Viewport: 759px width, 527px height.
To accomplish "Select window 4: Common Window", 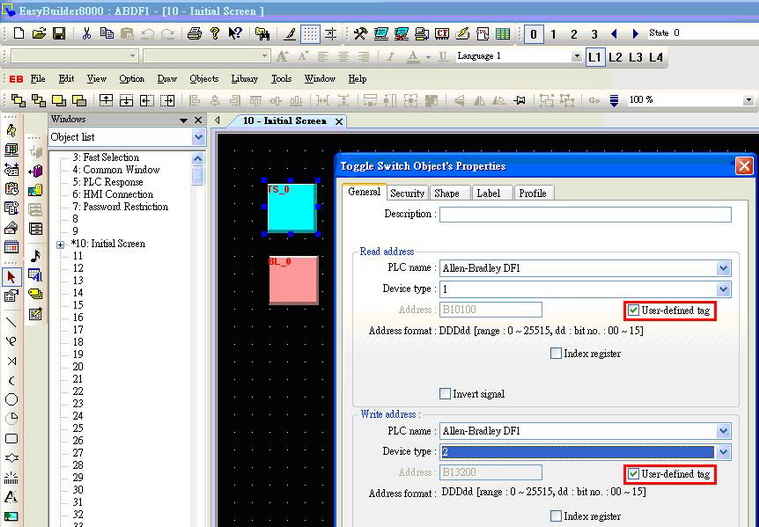I will 116,169.
